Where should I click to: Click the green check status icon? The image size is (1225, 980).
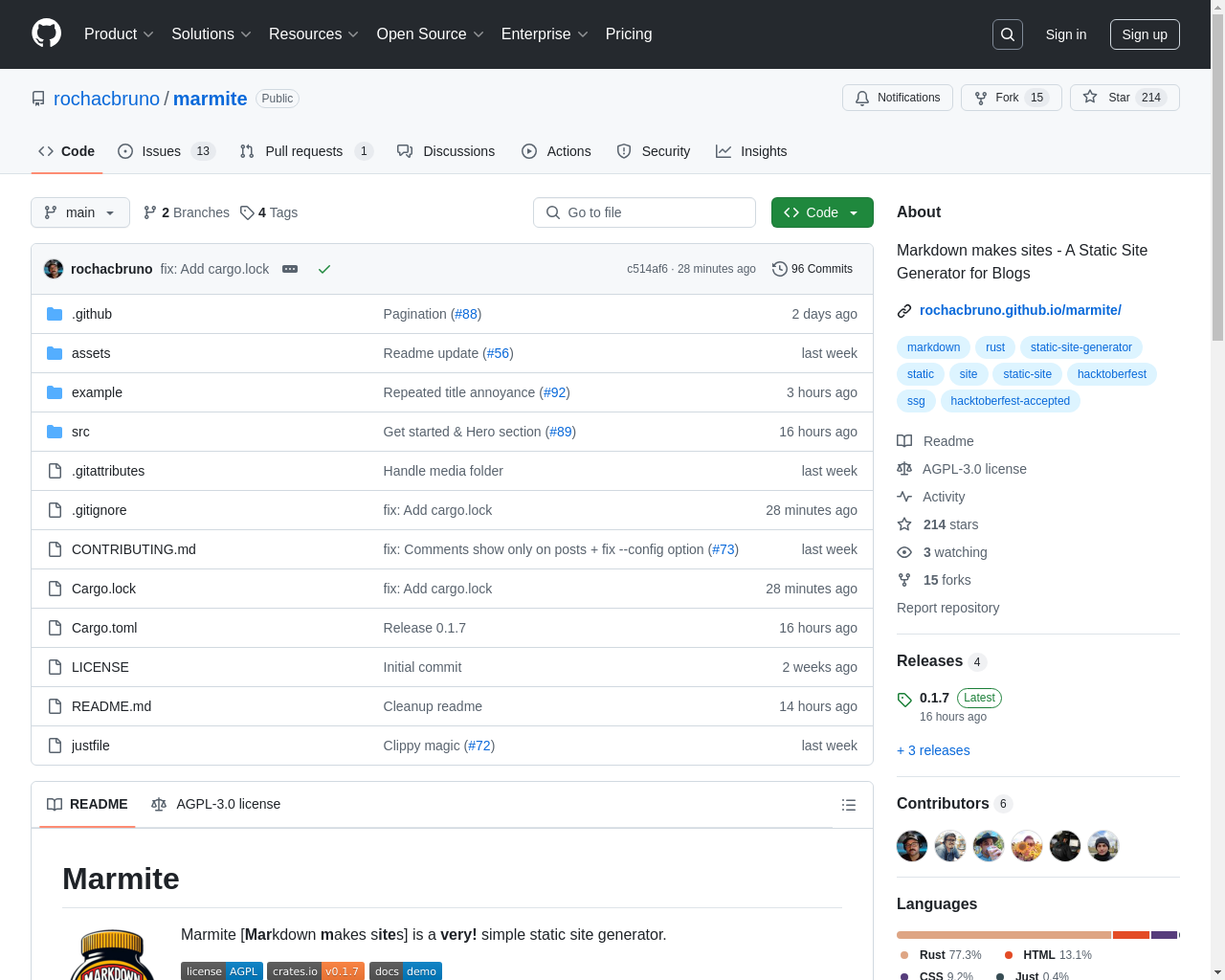pyautogui.click(x=324, y=269)
